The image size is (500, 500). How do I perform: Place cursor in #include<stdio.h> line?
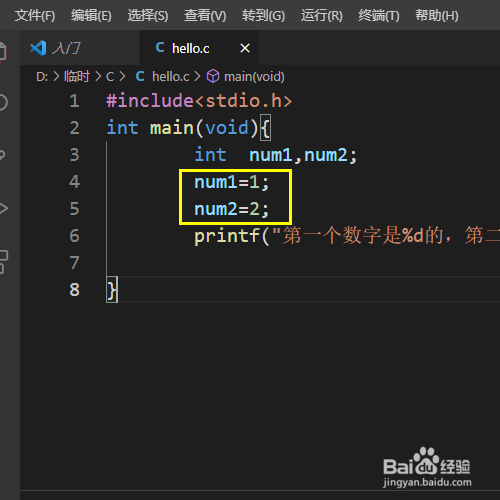(x=199, y=101)
